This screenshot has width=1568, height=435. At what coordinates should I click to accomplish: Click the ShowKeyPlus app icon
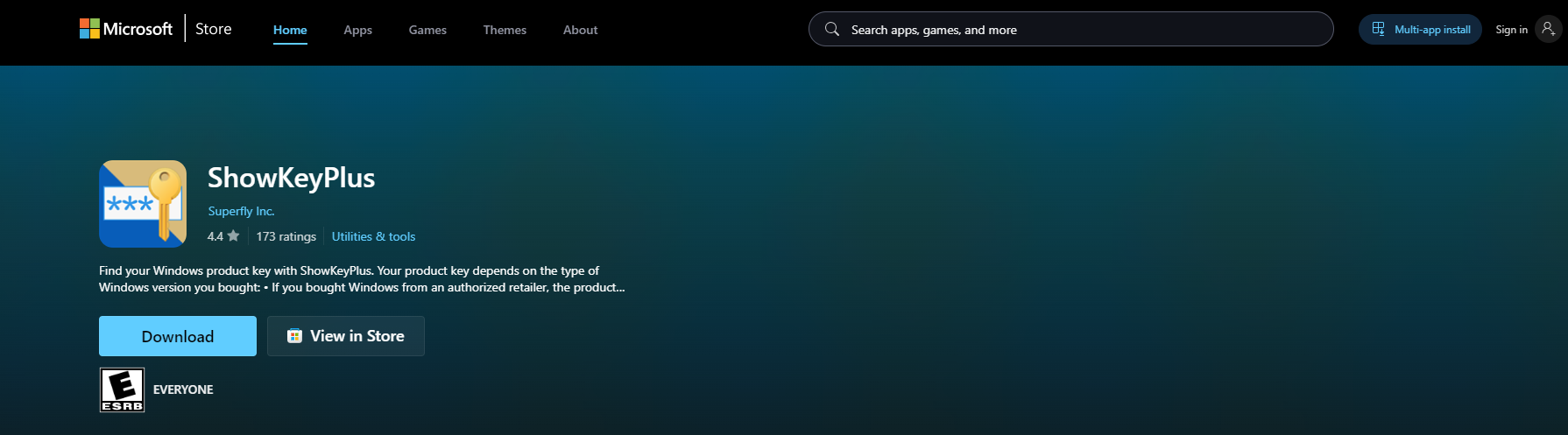[143, 204]
